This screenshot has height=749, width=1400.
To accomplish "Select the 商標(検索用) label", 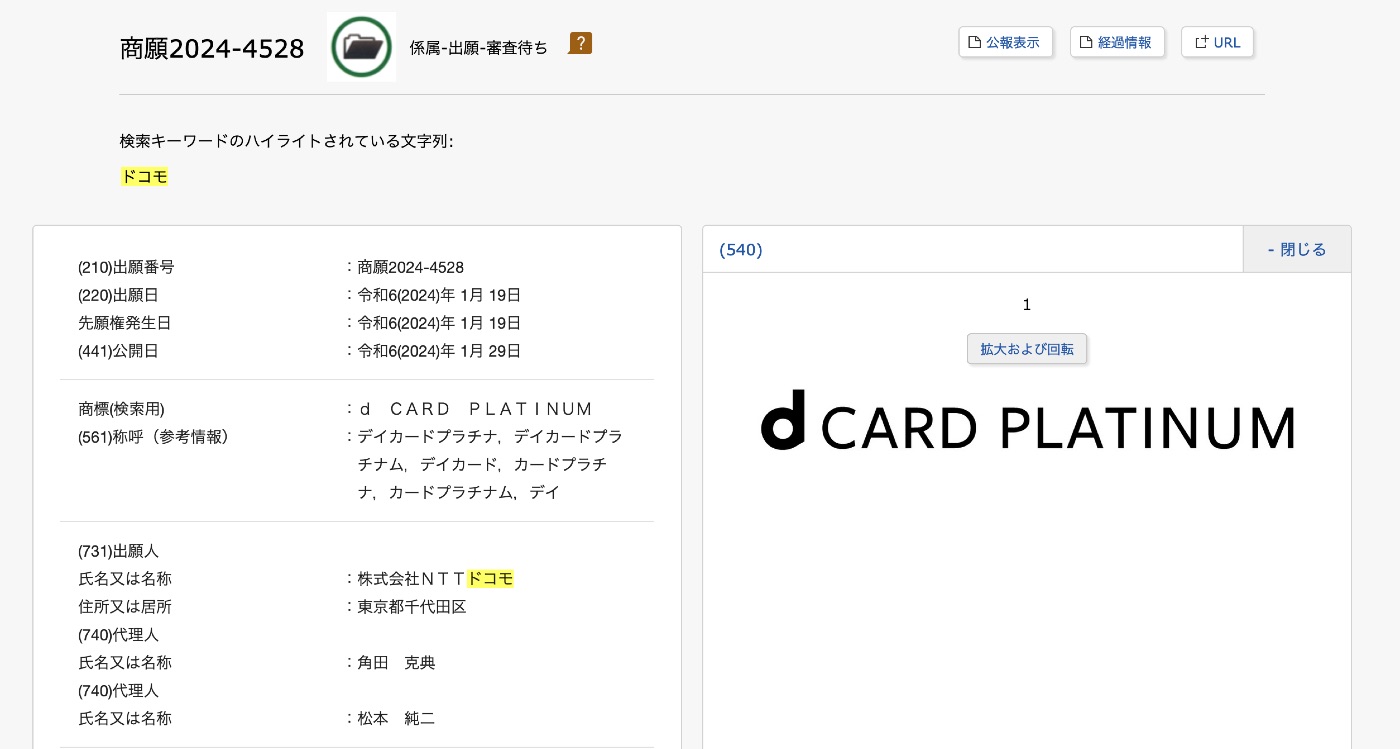I will pyautogui.click(x=121, y=409).
